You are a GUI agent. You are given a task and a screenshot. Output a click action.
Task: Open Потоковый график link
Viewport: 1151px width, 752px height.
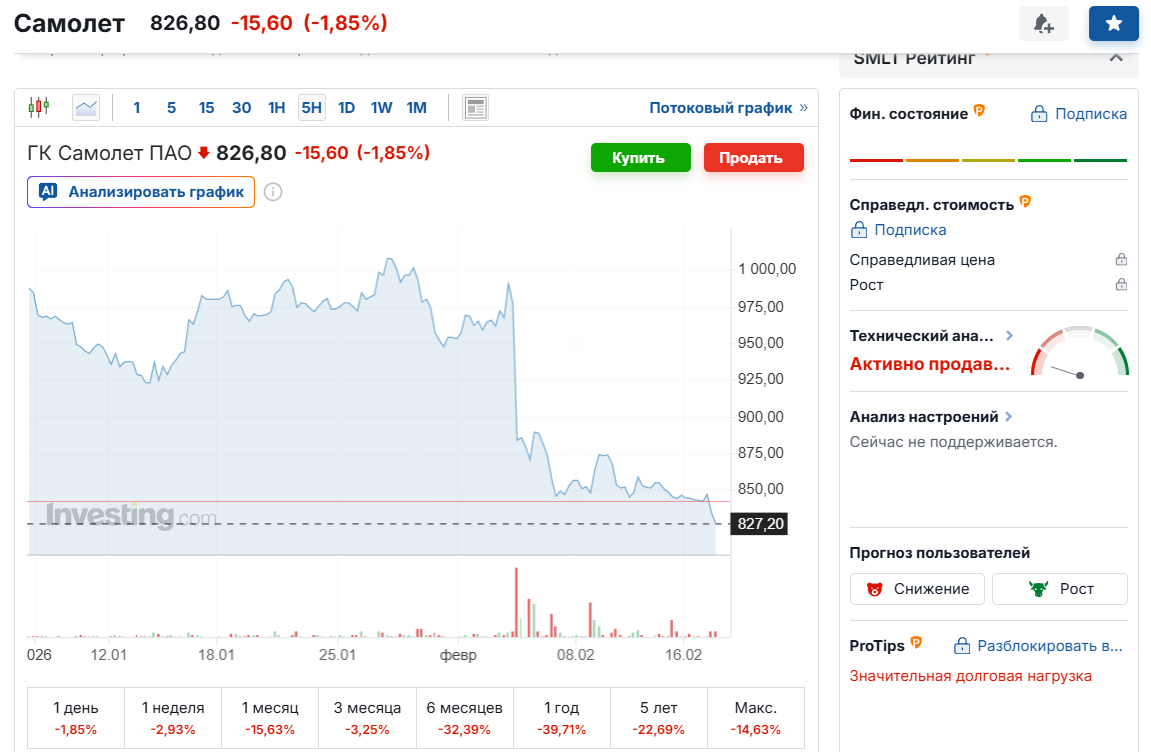point(728,108)
